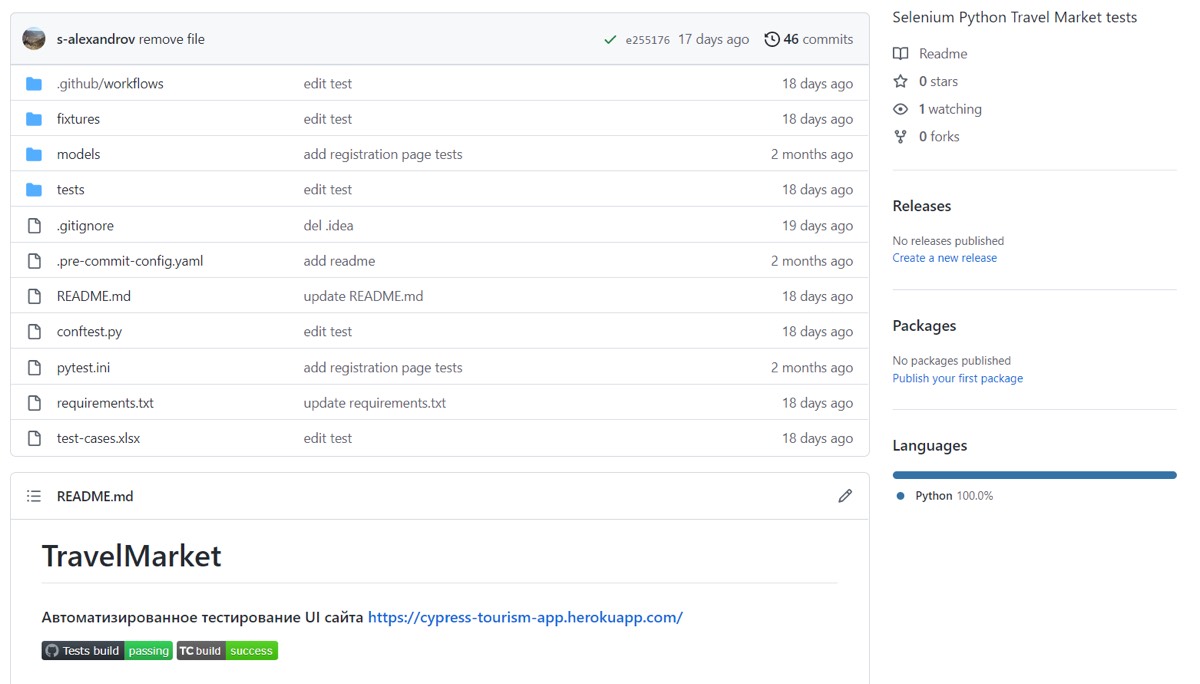Click Publish your first package link
The height and width of the screenshot is (684, 1200).
pos(957,379)
